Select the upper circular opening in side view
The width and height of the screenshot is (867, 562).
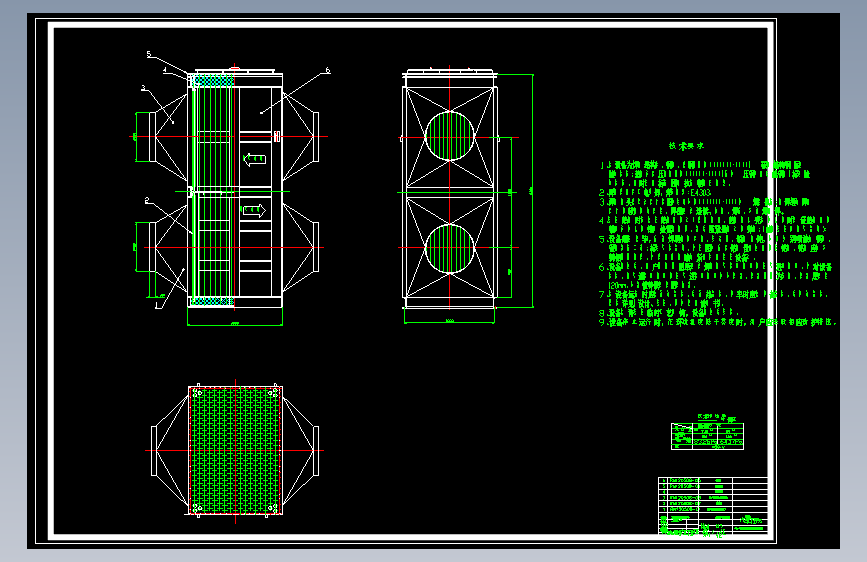[450, 136]
